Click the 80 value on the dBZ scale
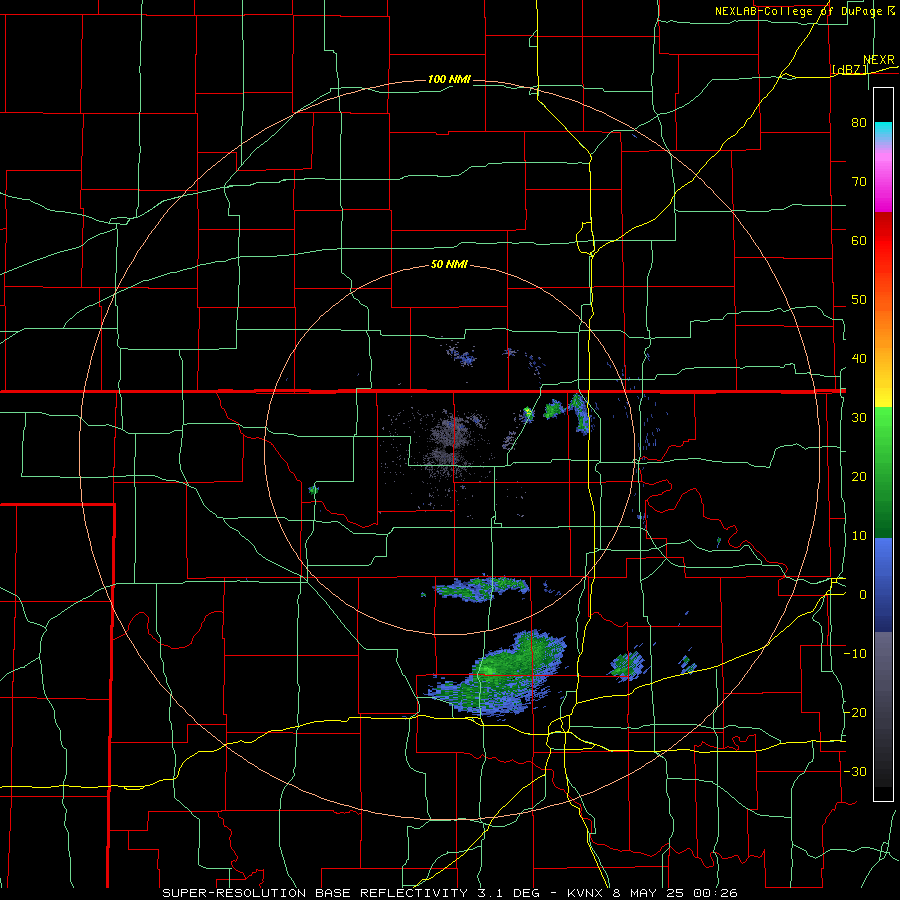Image resolution: width=900 pixels, height=900 pixels. pyautogui.click(x=859, y=122)
